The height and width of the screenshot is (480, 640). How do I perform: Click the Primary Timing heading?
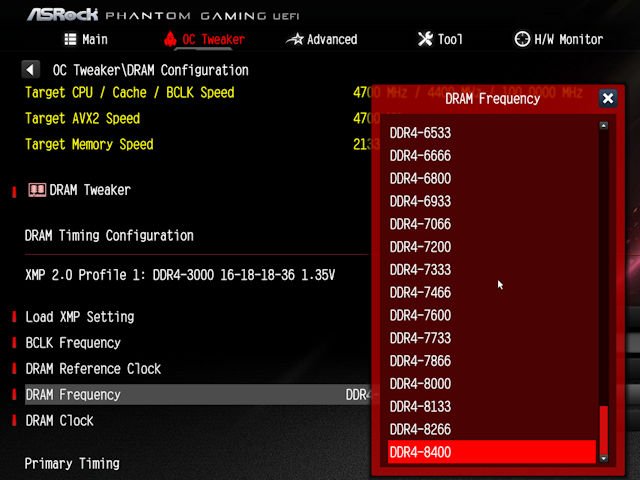(x=72, y=464)
